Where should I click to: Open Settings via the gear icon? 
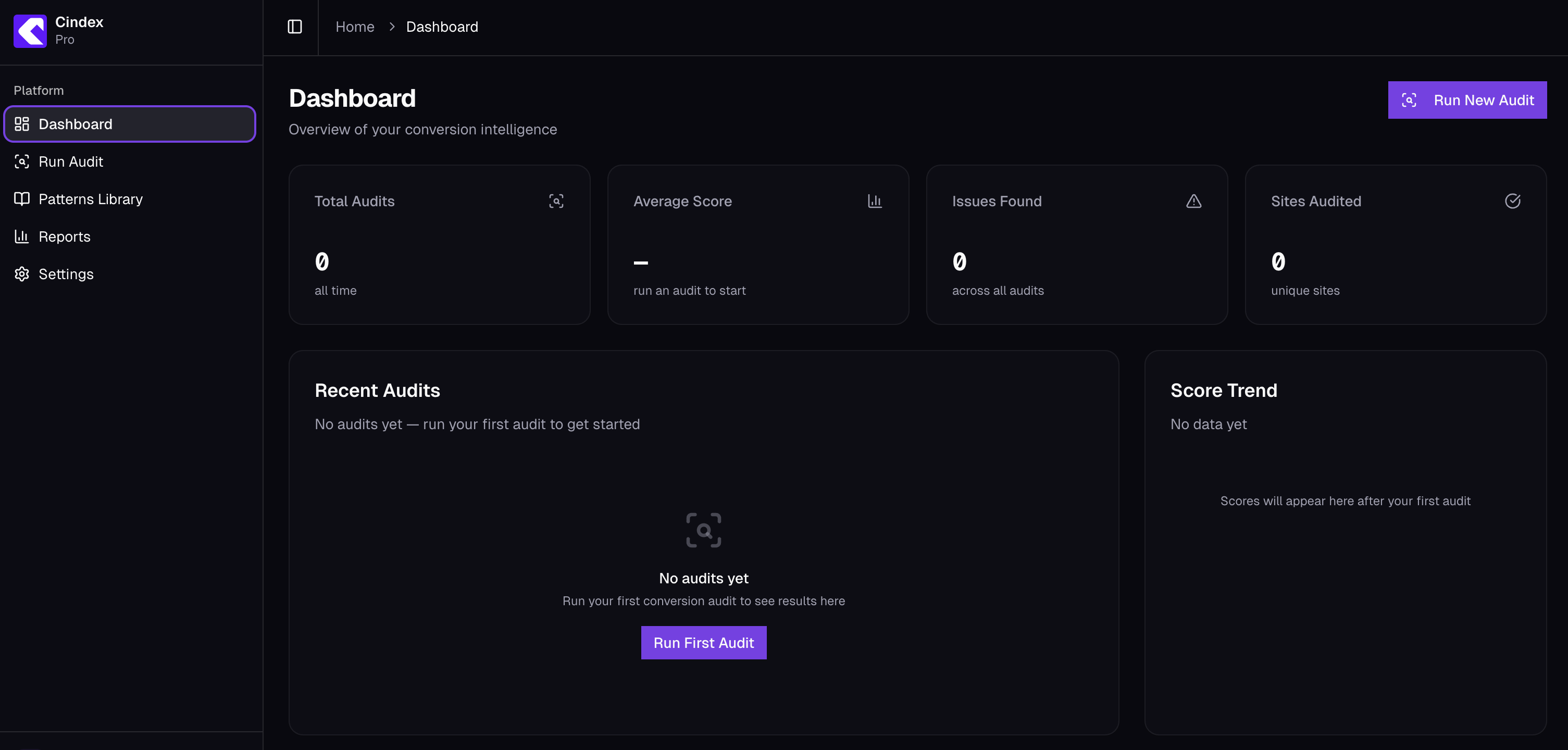[x=22, y=274]
